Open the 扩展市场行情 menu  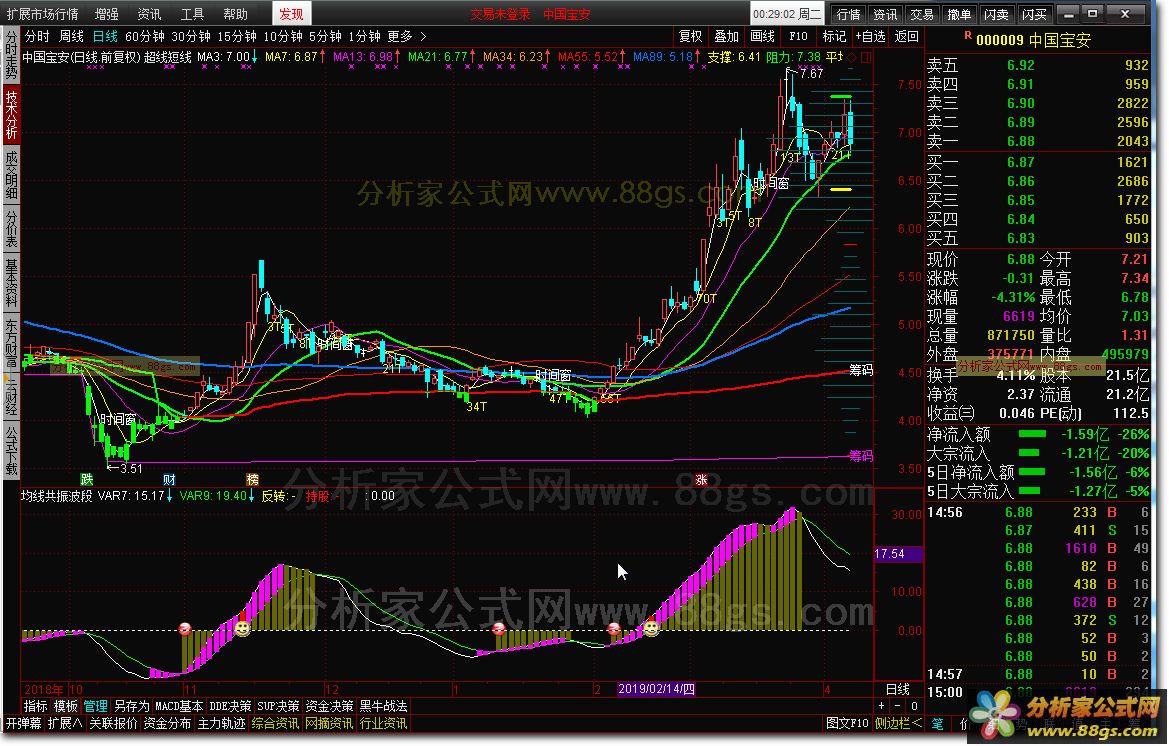[x=42, y=14]
